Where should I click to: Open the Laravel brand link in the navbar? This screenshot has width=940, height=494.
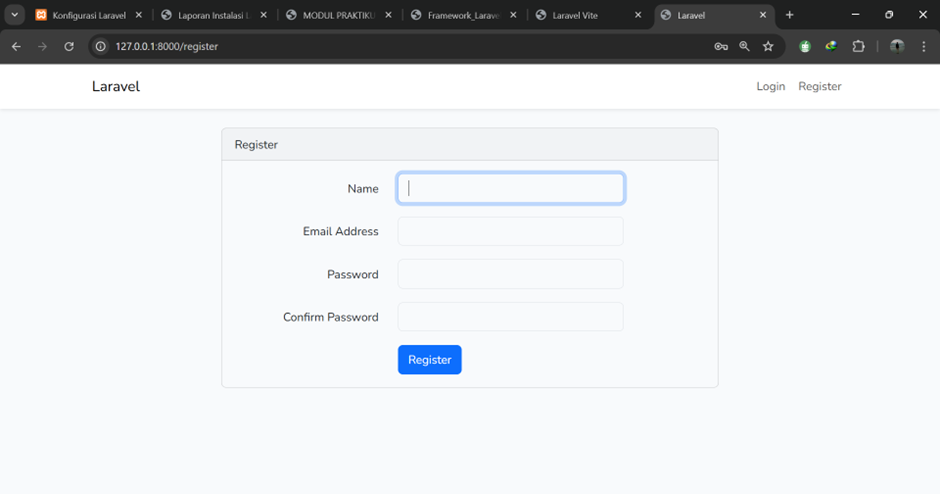[x=116, y=86]
